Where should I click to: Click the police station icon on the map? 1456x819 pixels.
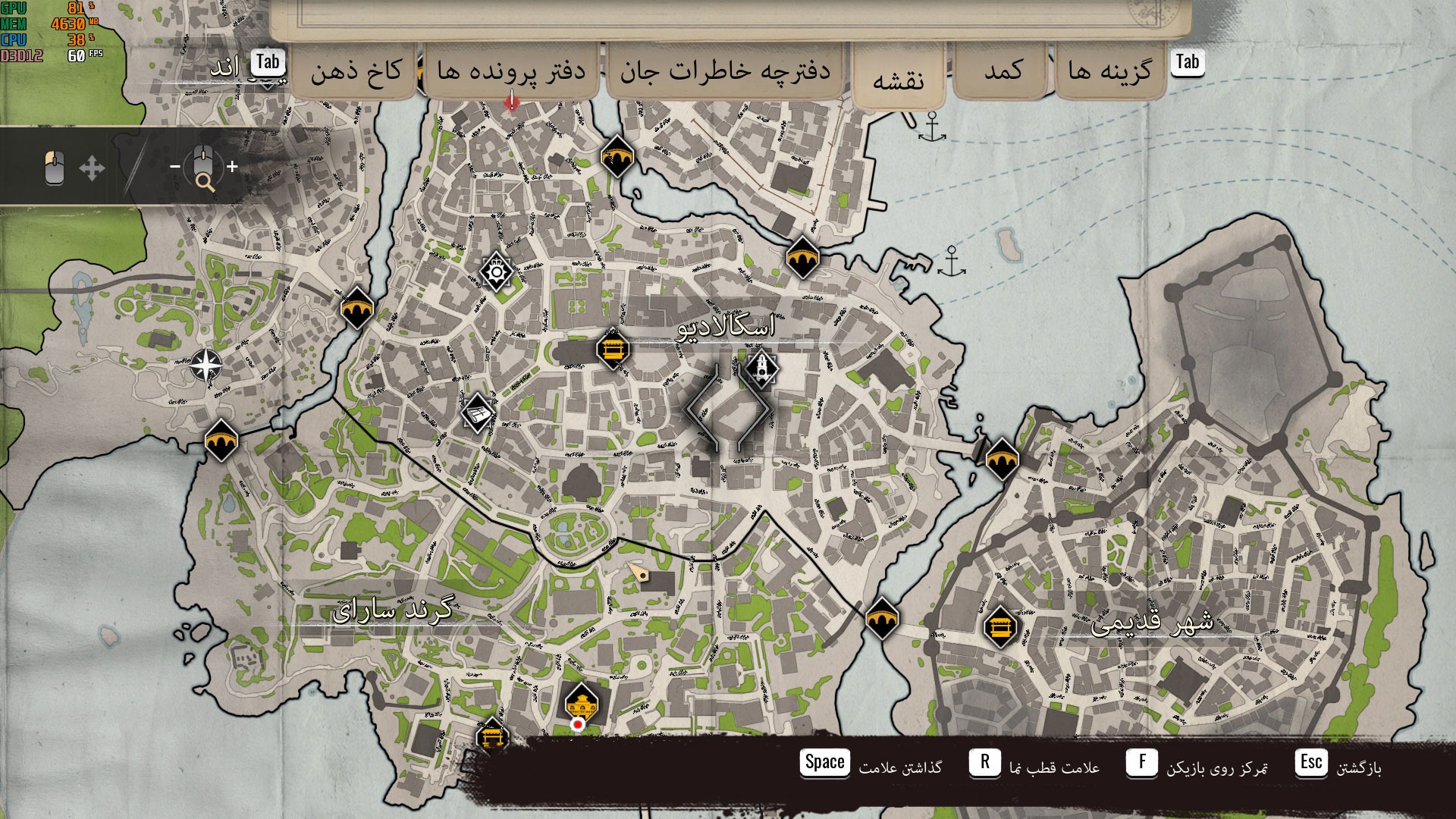point(496,271)
